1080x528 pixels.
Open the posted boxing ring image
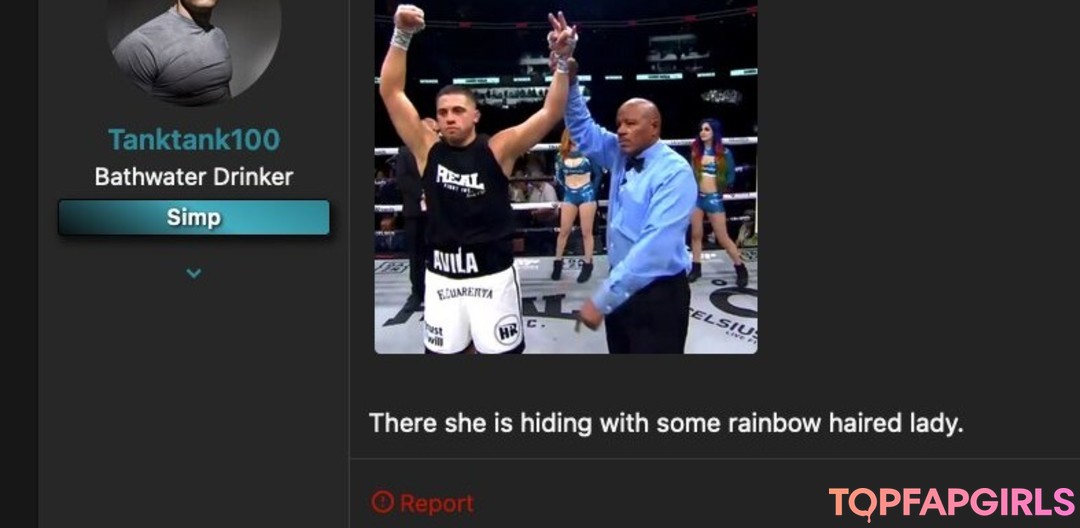click(x=565, y=176)
